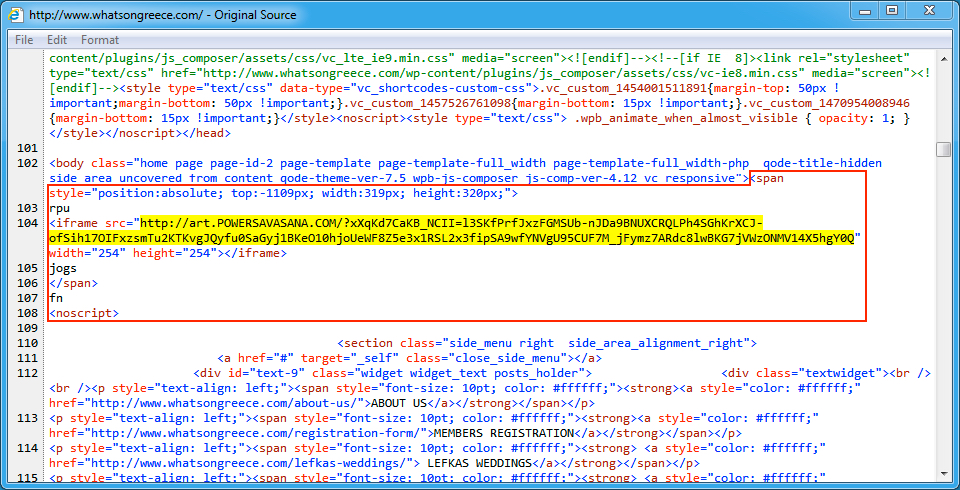Close the Original Source window
The height and width of the screenshot is (490, 960).
927,14
